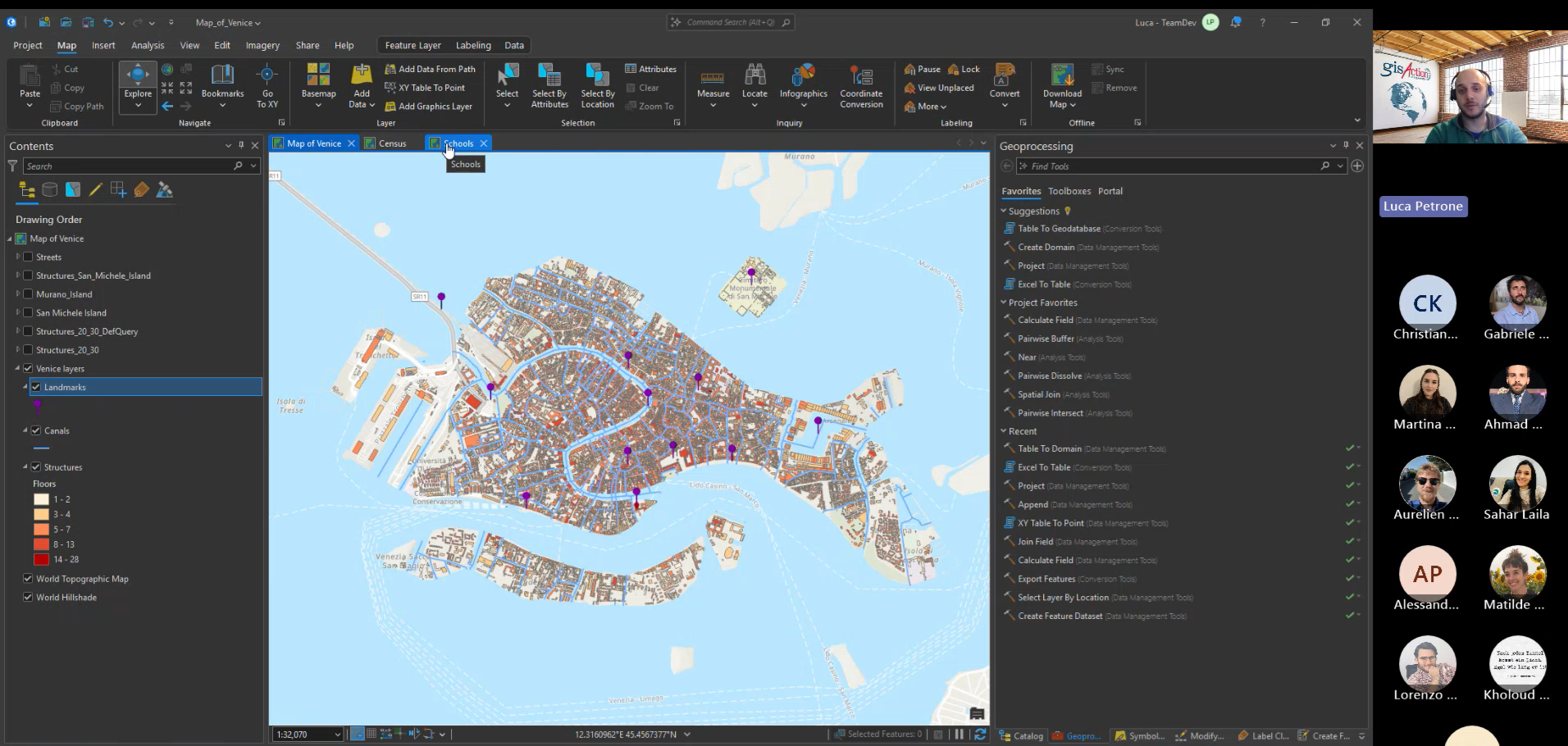Enable the Murano_Island layer
Screen dimensions: 1568x746
[x=28, y=294]
